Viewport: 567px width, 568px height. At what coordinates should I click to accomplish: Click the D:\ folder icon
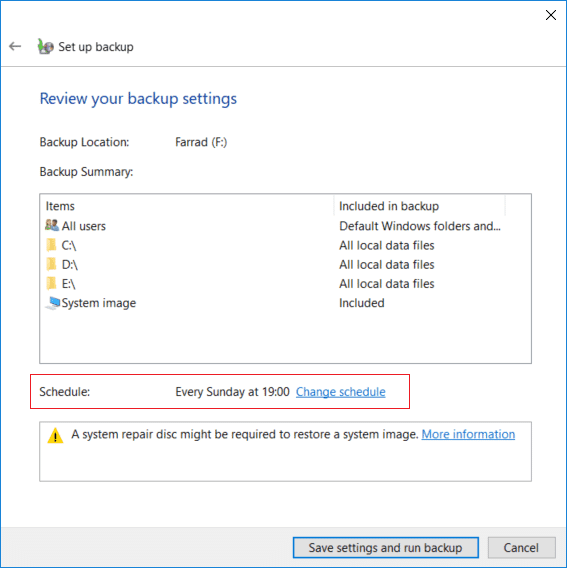coord(51,264)
